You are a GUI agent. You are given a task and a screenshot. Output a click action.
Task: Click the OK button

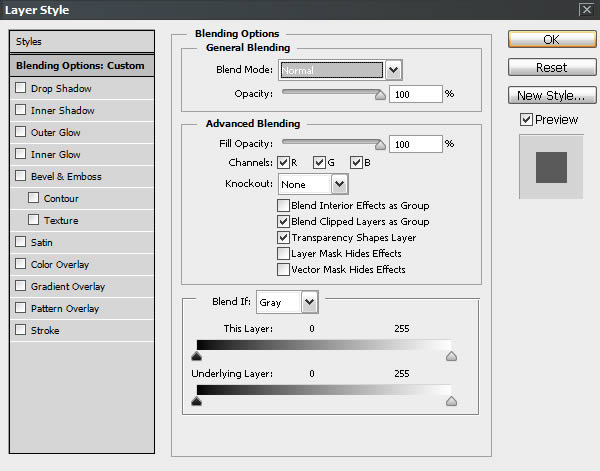click(x=551, y=40)
